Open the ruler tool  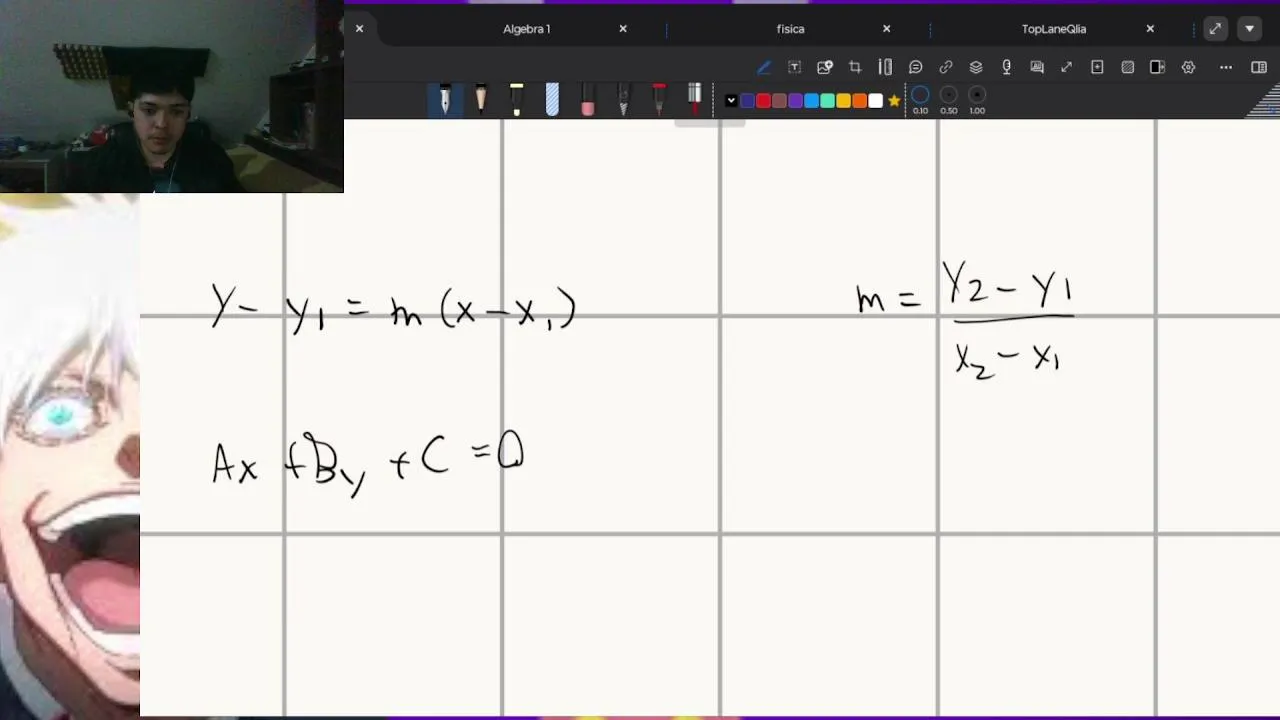pos(885,67)
